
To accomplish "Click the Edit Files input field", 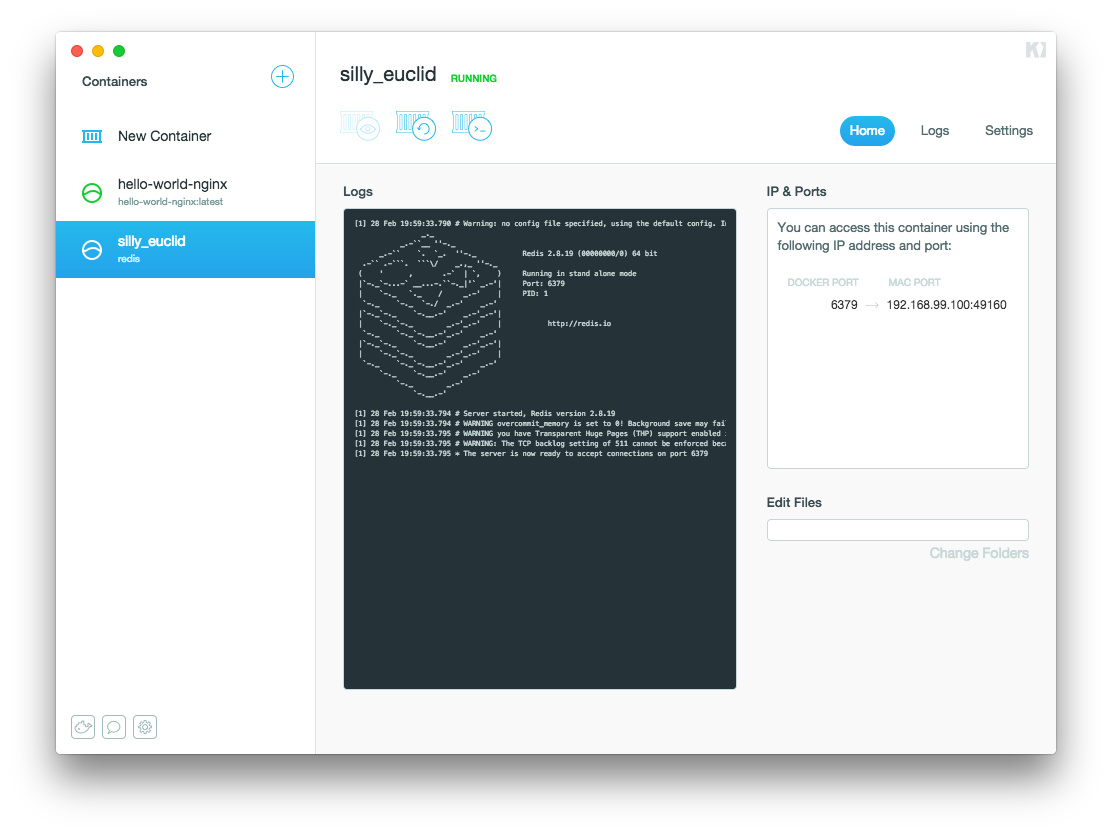I will pos(897,529).
